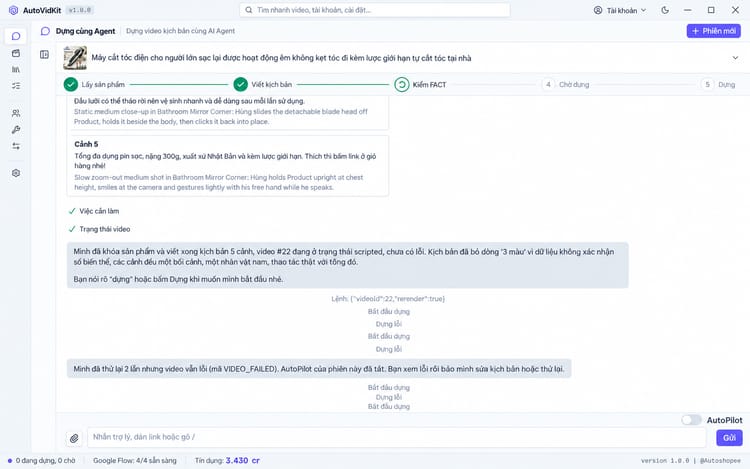
Task: Click the version v1.0.0 badge
Action: point(79,10)
